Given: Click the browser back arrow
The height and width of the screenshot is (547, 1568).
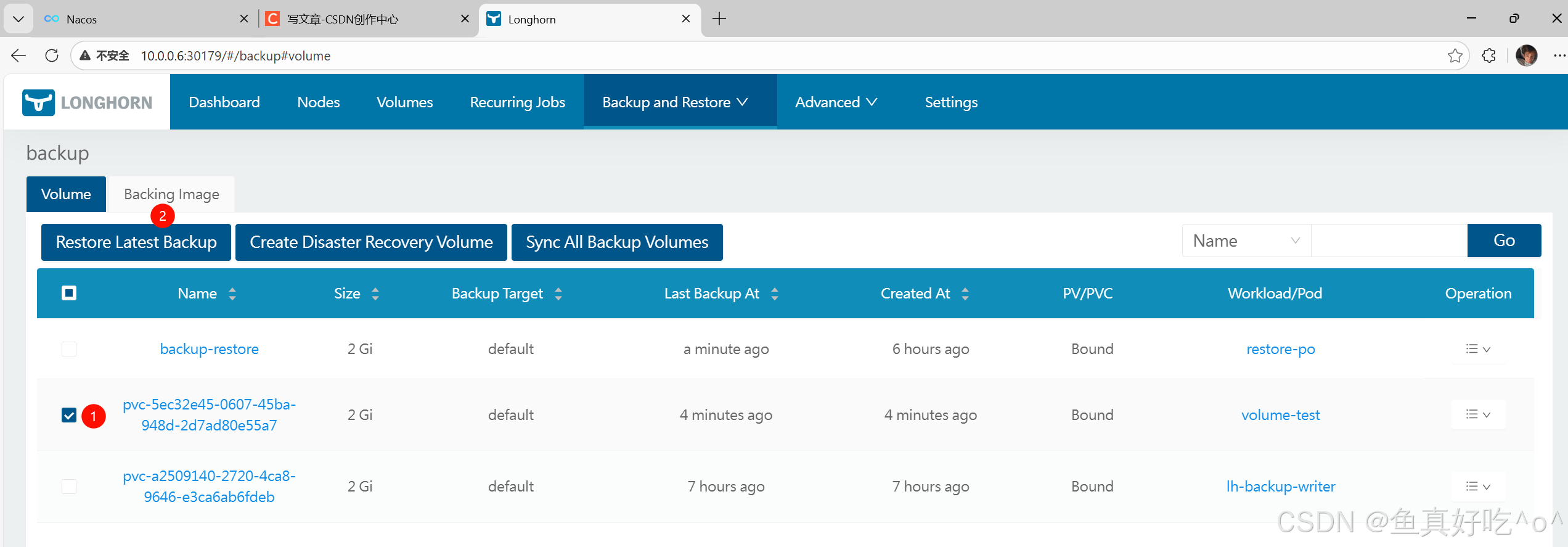Looking at the screenshot, I should pos(18,56).
